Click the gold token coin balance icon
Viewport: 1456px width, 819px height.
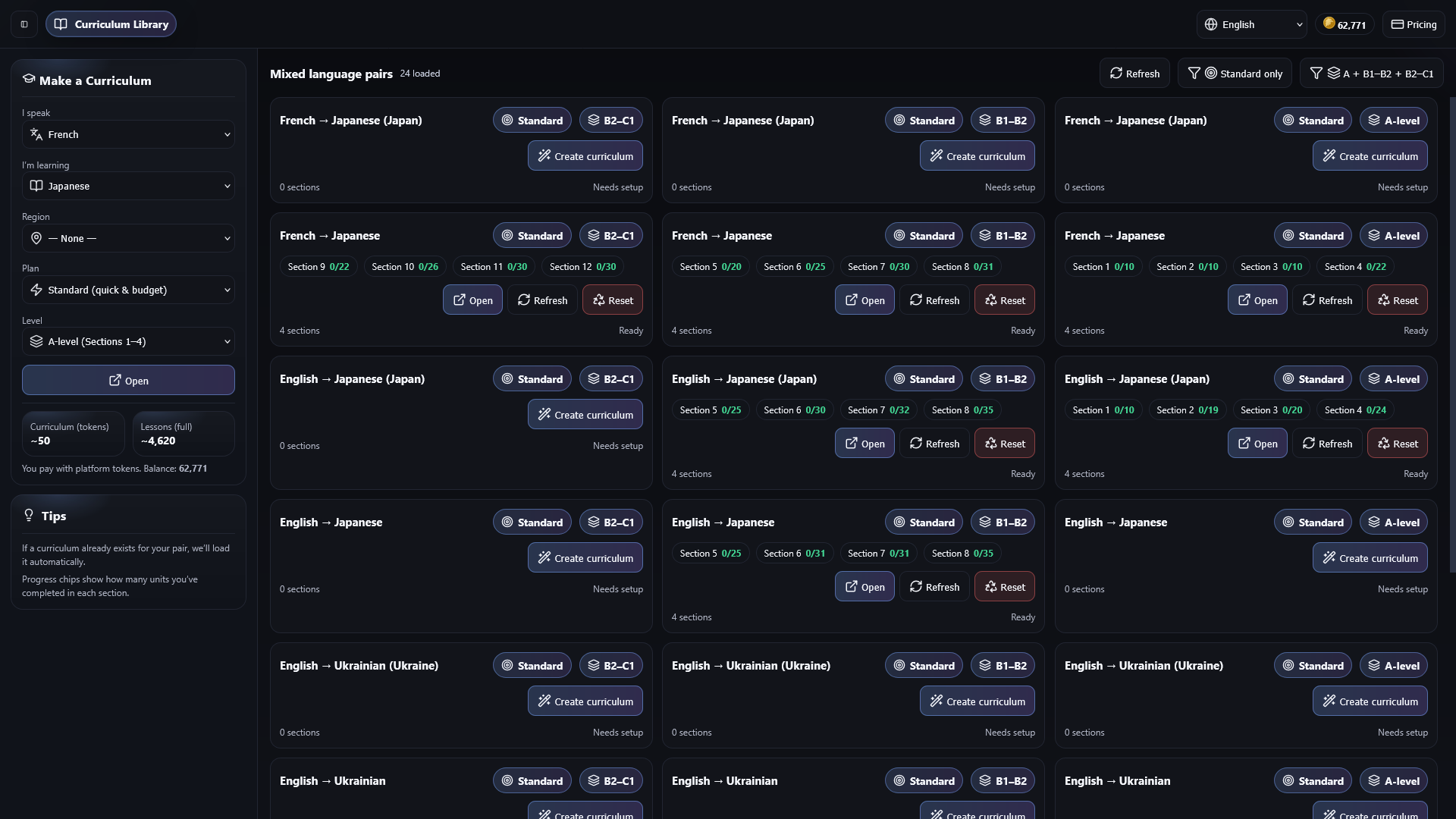[x=1329, y=24]
